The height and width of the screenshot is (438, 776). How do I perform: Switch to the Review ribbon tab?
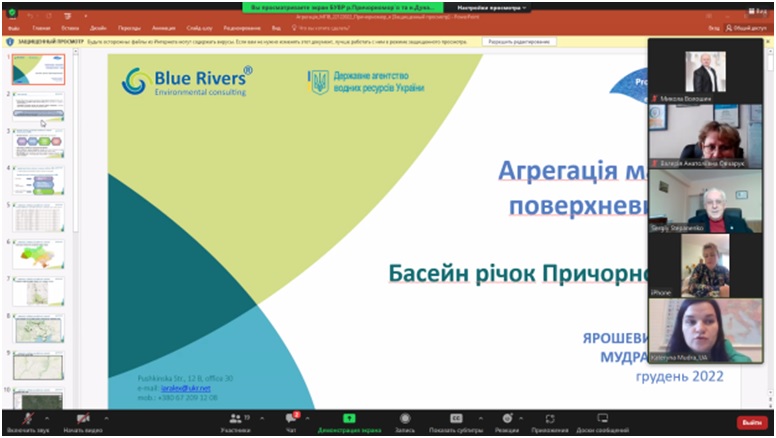(242, 28)
